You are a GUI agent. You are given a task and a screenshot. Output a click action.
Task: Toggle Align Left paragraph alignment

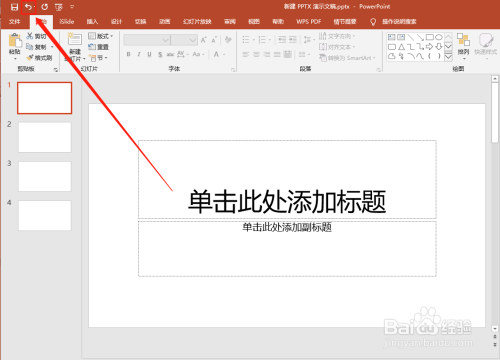pyautogui.click(x=246, y=54)
